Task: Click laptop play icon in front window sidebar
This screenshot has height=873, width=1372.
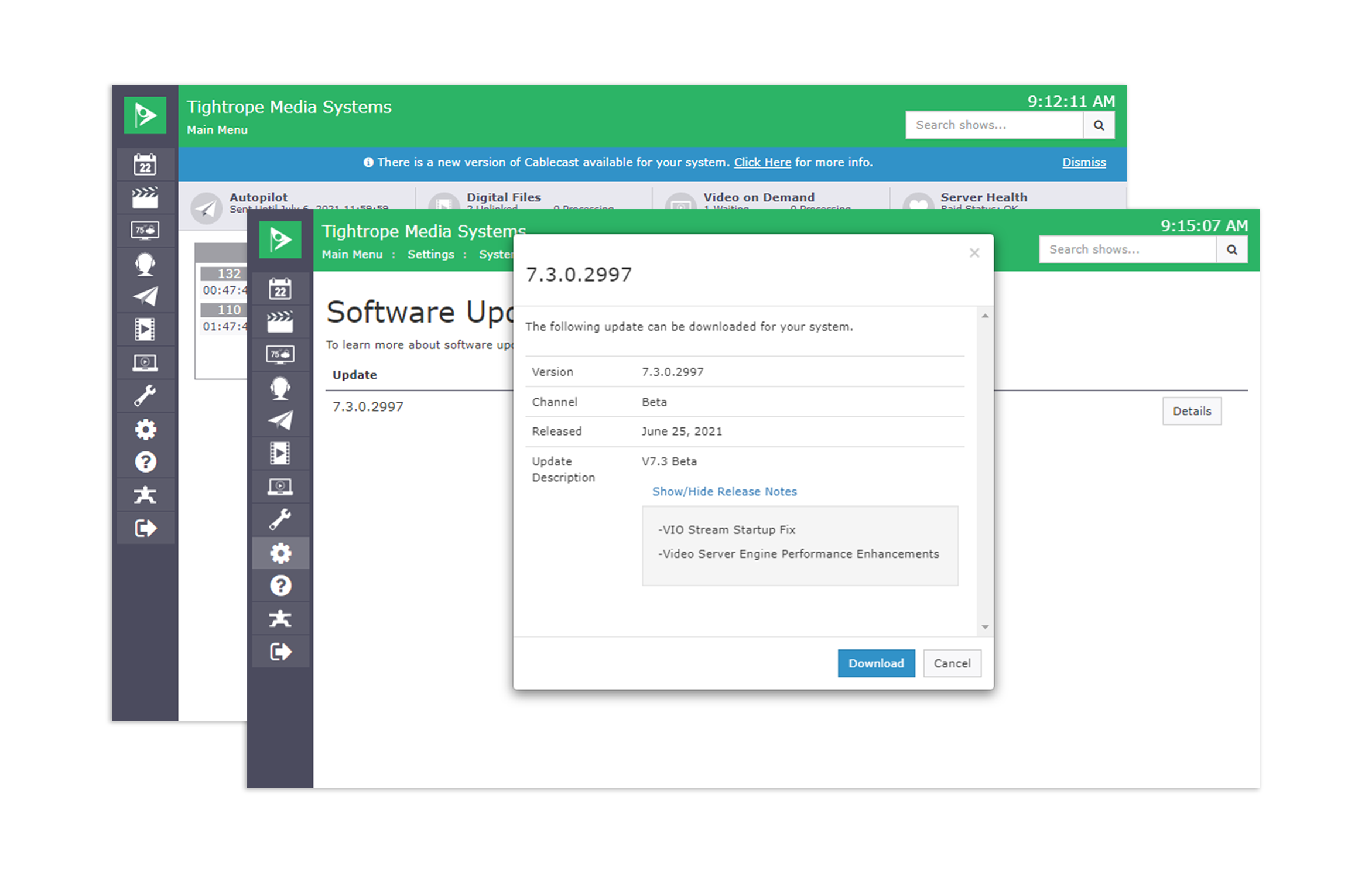Action: [280, 487]
